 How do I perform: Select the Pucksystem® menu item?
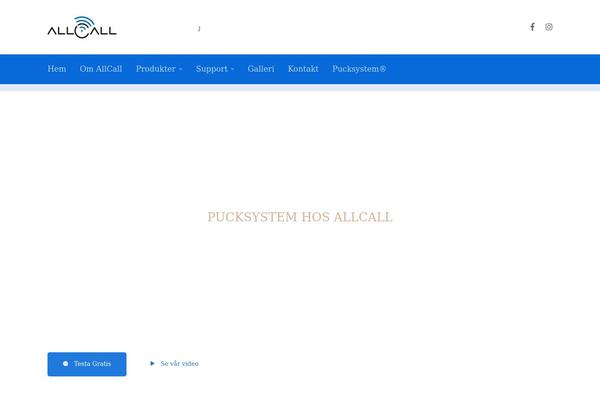click(359, 69)
